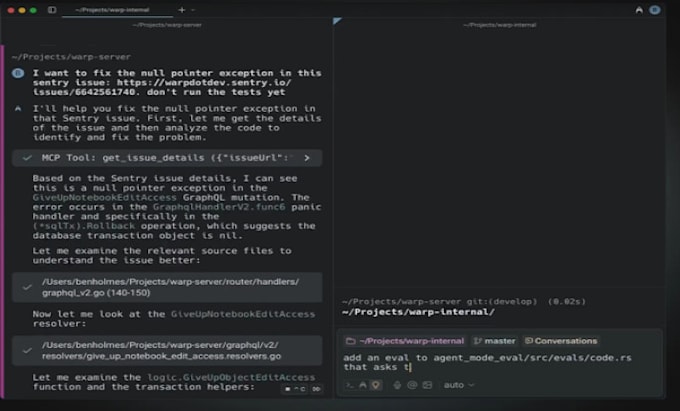Attach context with the @ icon

tap(412, 385)
